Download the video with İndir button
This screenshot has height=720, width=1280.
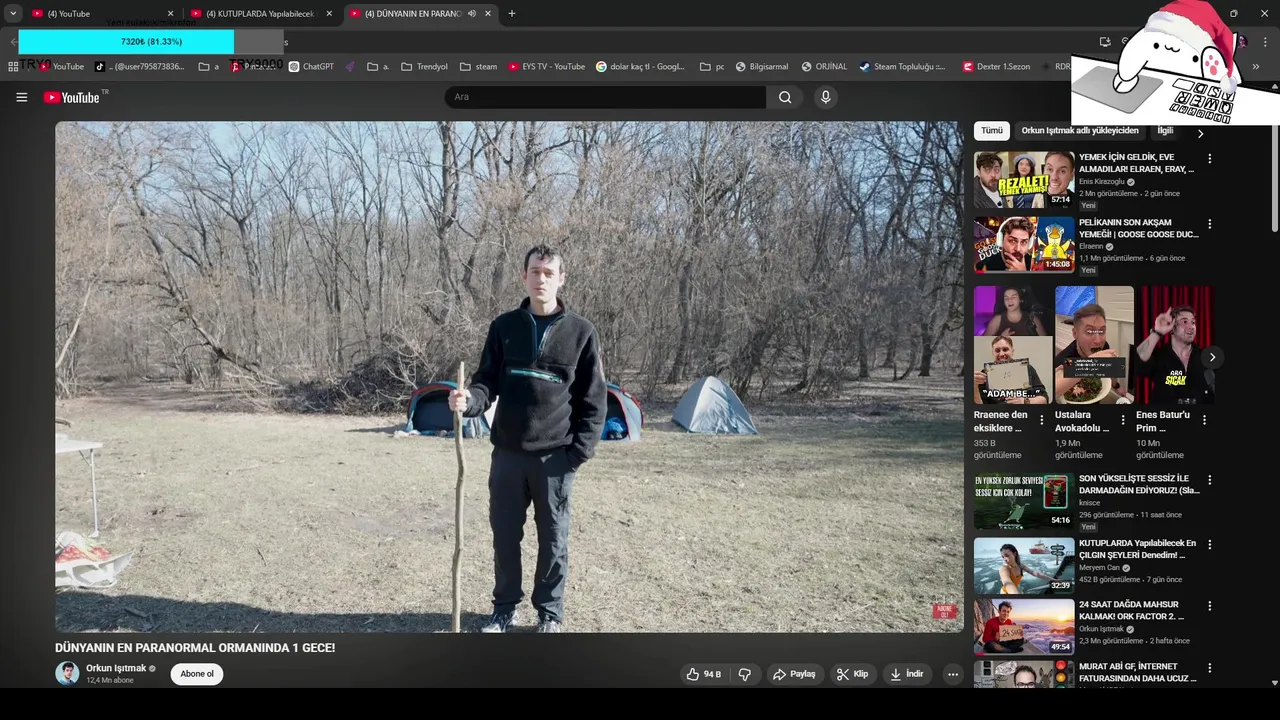(907, 674)
